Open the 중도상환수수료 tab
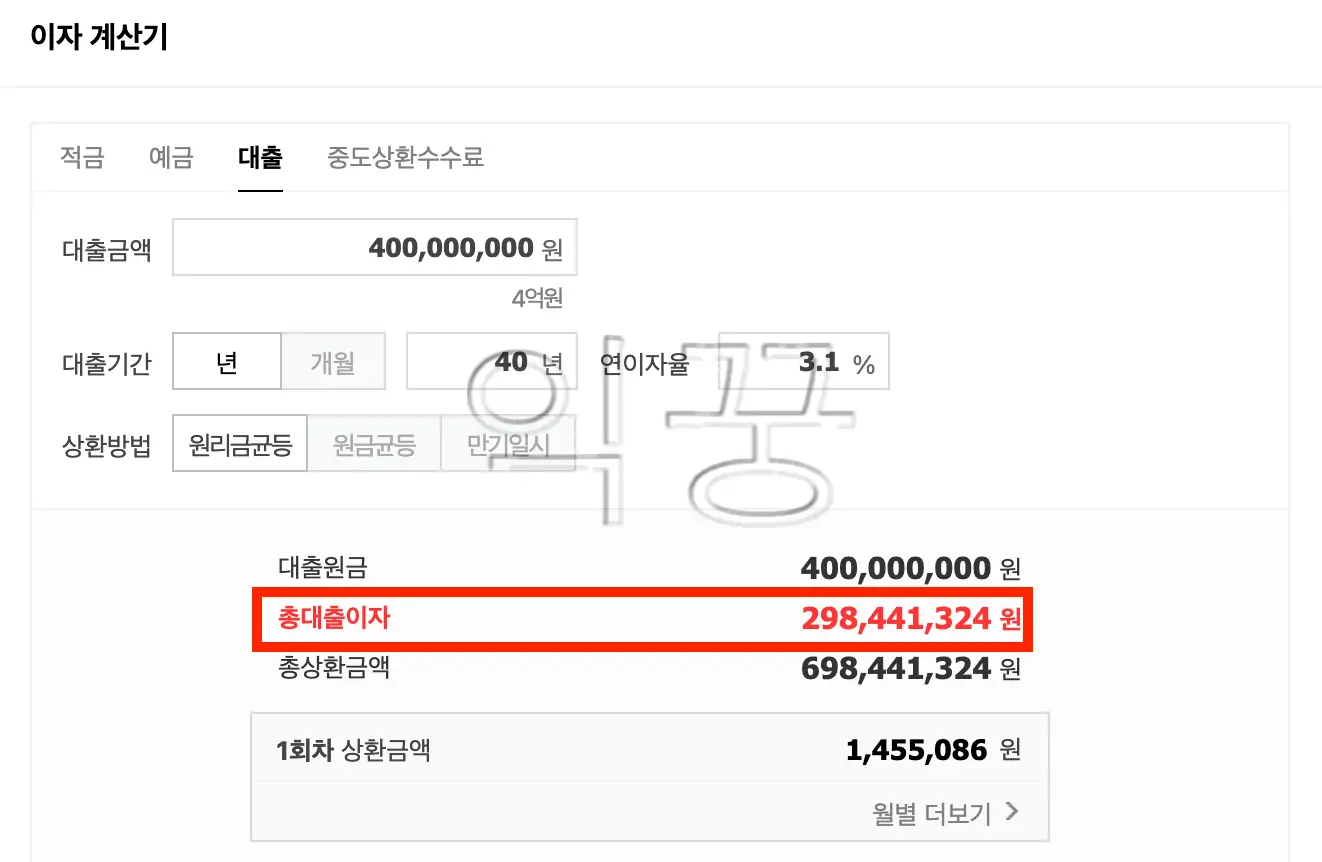The height and width of the screenshot is (862, 1322). pyautogui.click(x=404, y=158)
